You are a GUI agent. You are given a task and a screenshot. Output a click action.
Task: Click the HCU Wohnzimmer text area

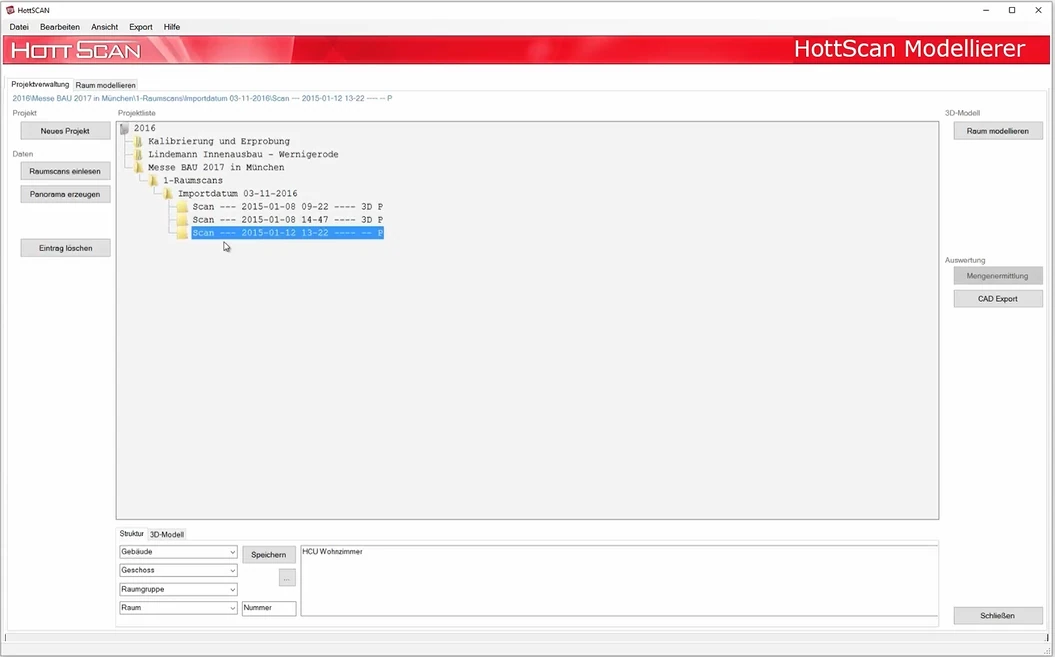(619, 580)
